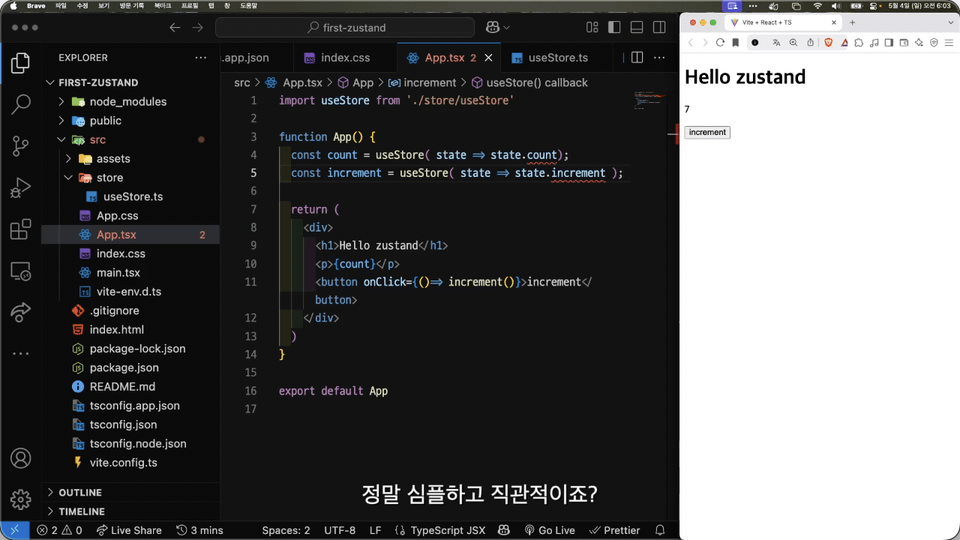Image resolution: width=960 pixels, height=540 pixels.
Task: Click the editor minimap preview
Action: point(648,99)
